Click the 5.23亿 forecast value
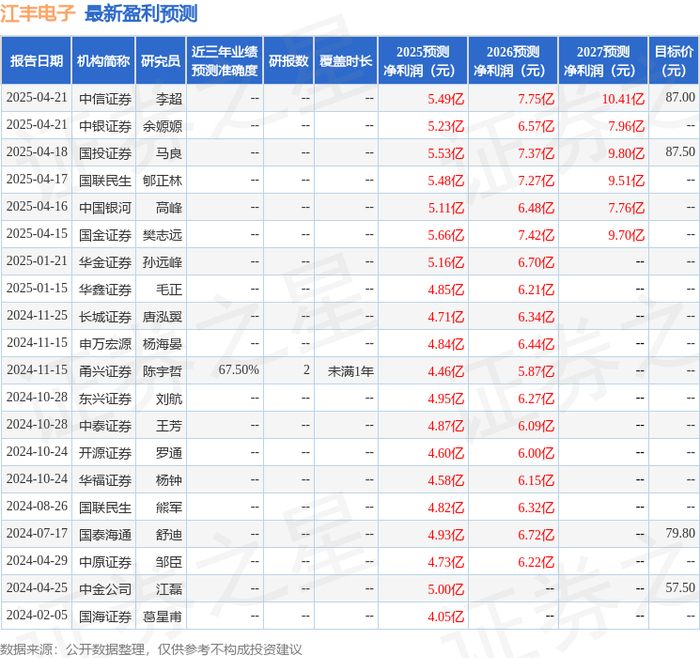The image size is (700, 658). coord(446,126)
